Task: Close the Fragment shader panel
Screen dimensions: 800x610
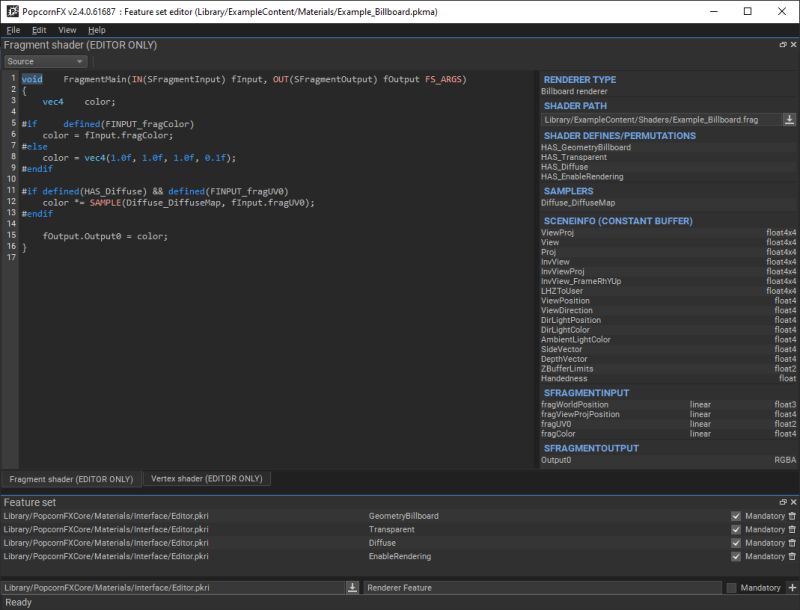Action: [x=793, y=45]
